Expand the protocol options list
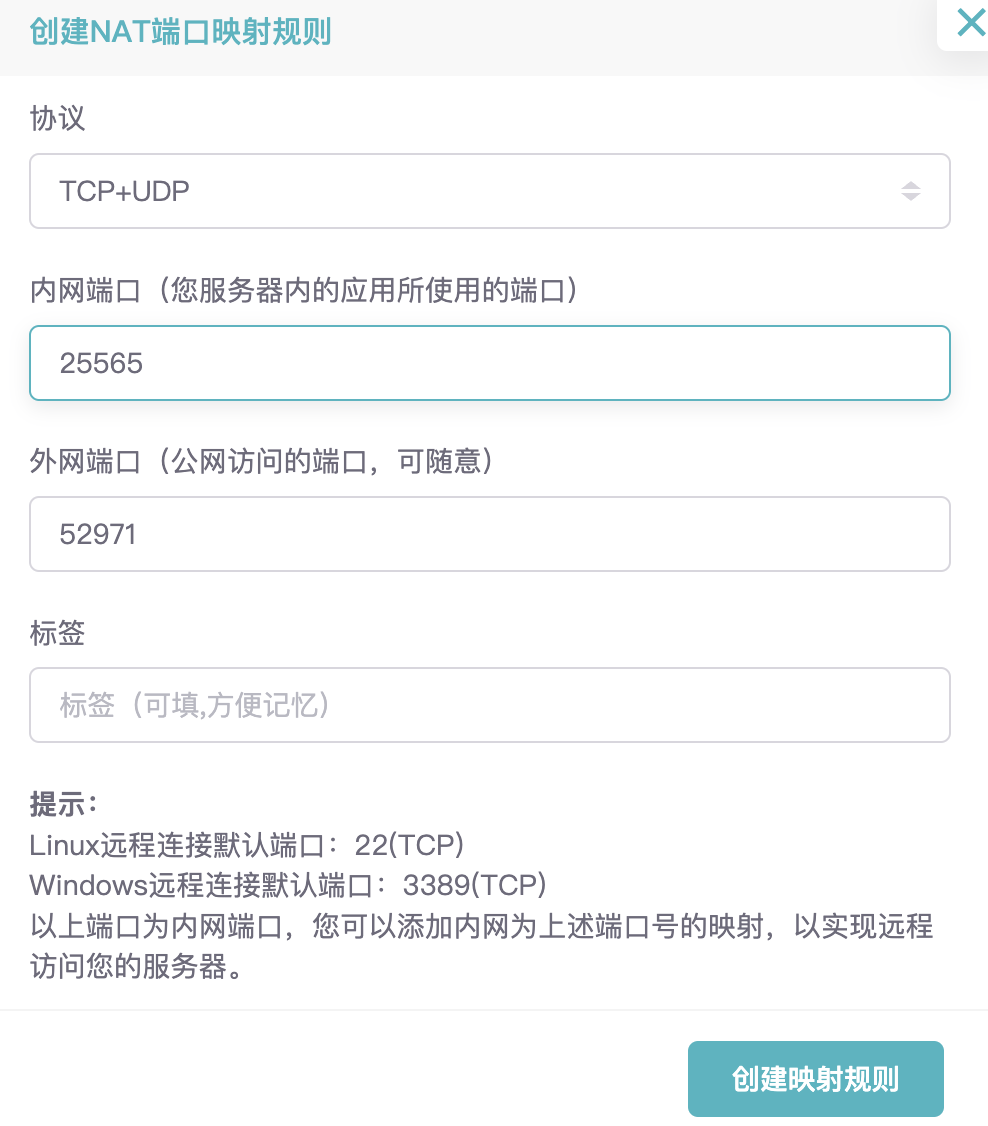 (x=490, y=191)
